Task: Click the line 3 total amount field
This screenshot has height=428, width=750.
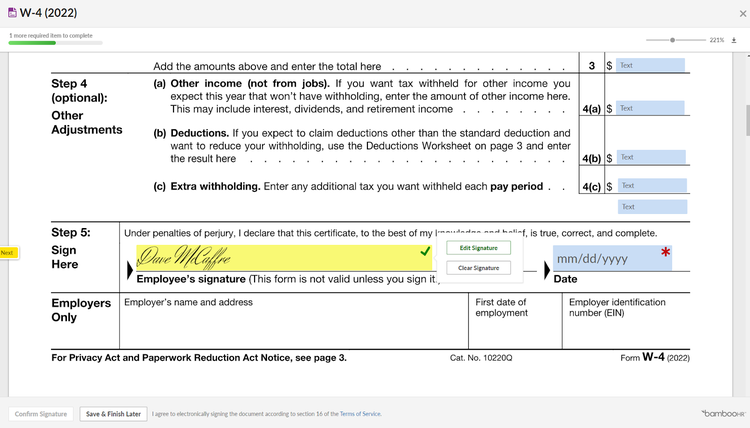Action: pos(650,65)
